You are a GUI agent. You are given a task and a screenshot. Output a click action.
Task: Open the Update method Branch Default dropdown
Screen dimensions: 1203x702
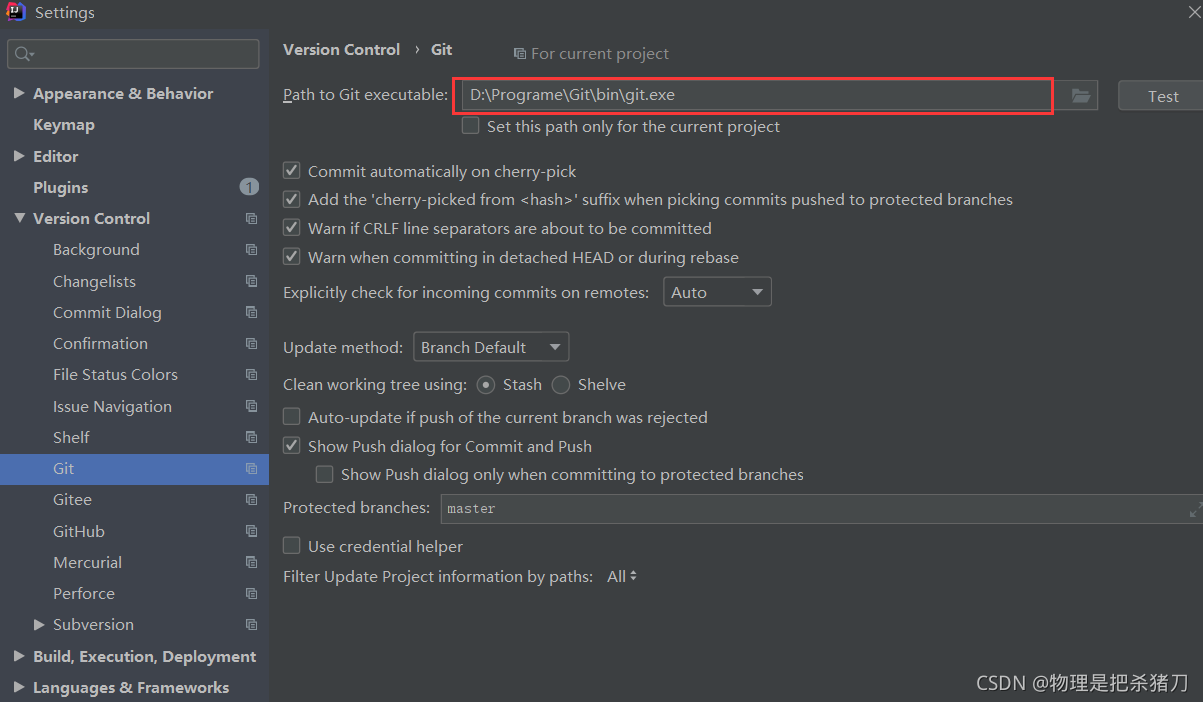click(x=491, y=347)
